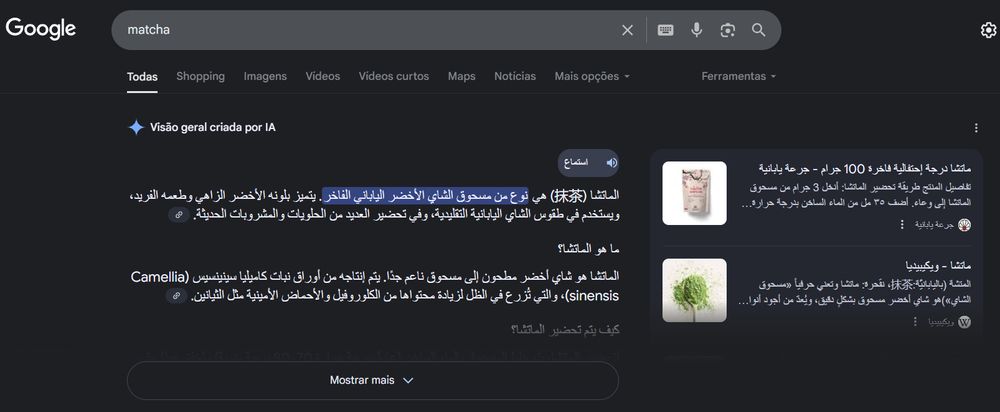Click the 'جرعة يابانية' source name label
The height and width of the screenshot is (412, 1000).
click(x=934, y=224)
